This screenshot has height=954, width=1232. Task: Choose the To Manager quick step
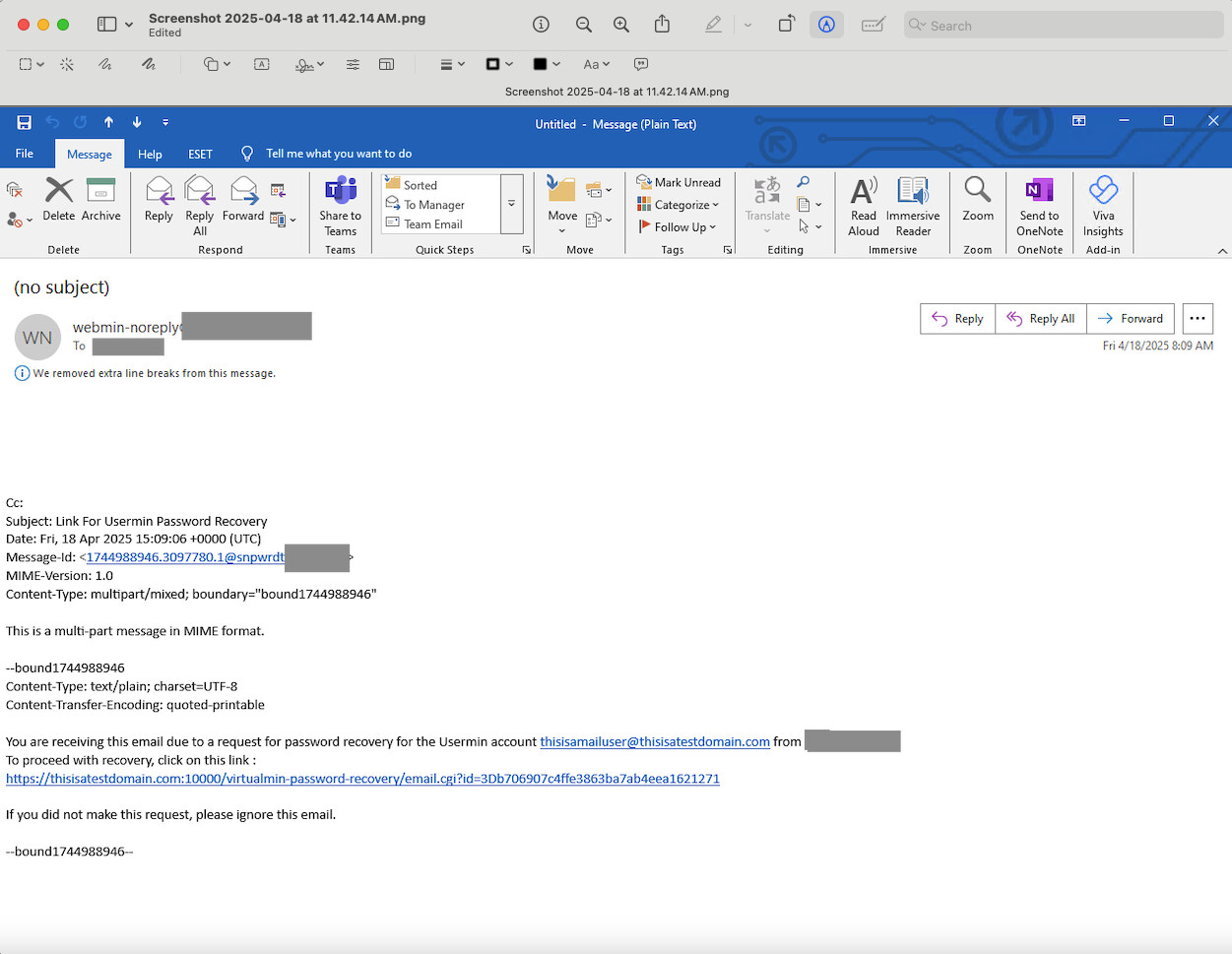coord(440,205)
